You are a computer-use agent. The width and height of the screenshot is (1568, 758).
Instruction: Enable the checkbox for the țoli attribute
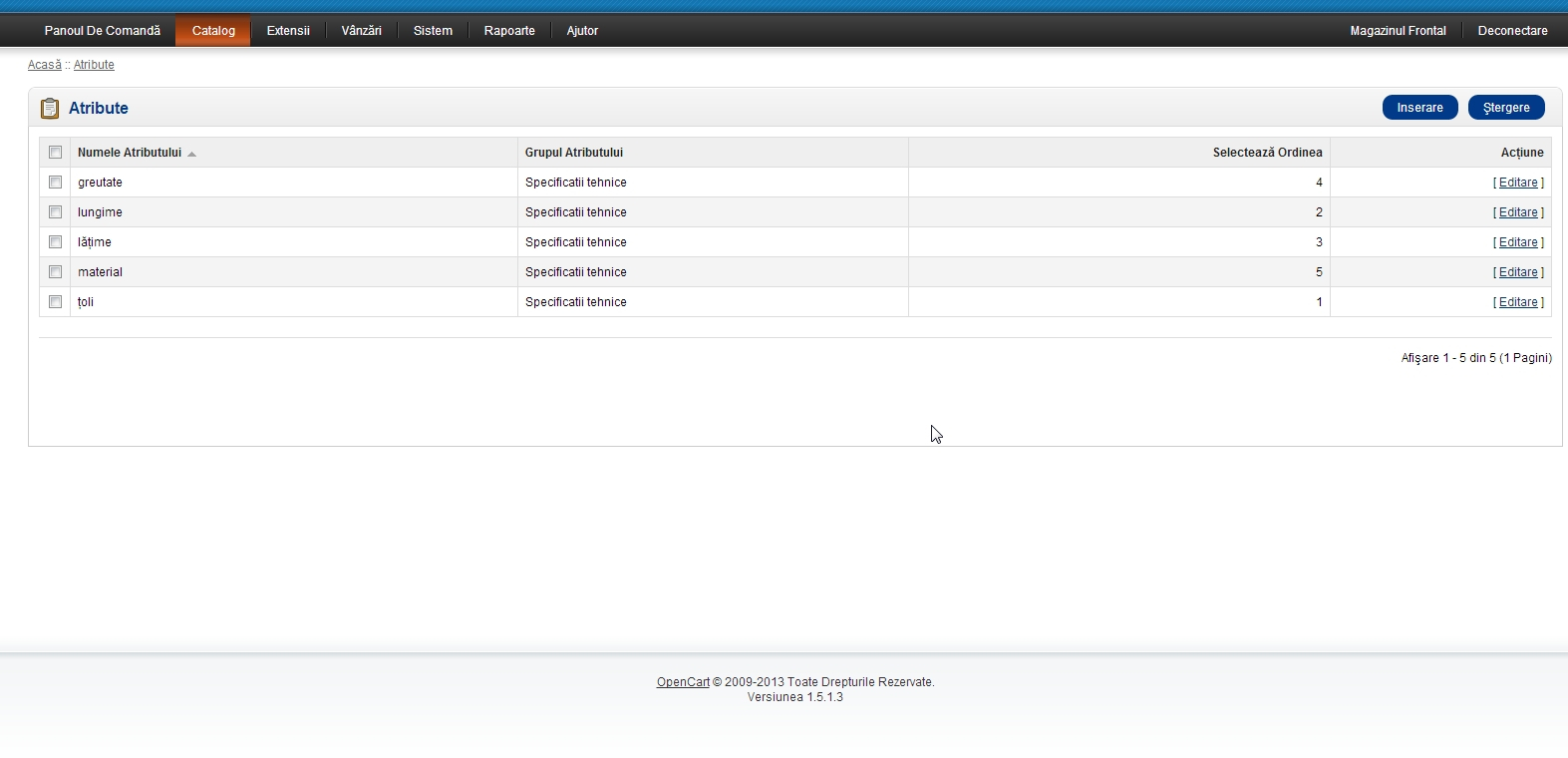pyautogui.click(x=55, y=302)
